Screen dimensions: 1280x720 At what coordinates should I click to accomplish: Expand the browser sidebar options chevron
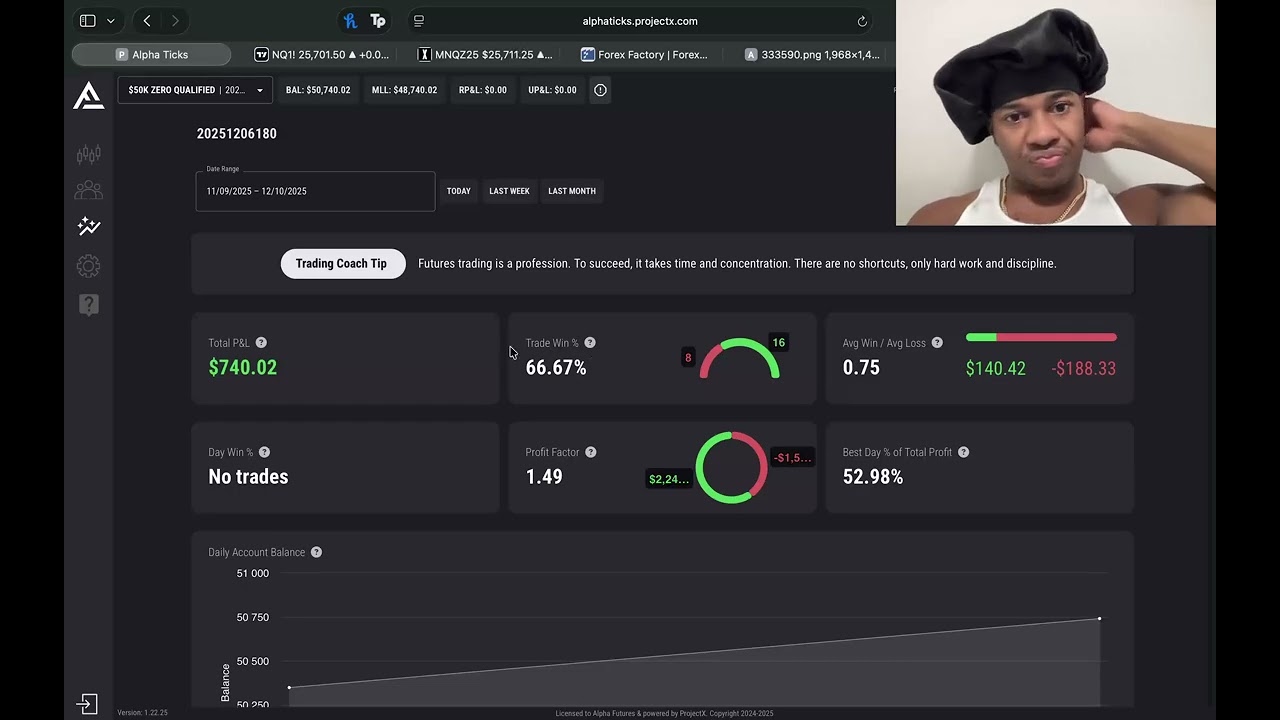(110, 21)
